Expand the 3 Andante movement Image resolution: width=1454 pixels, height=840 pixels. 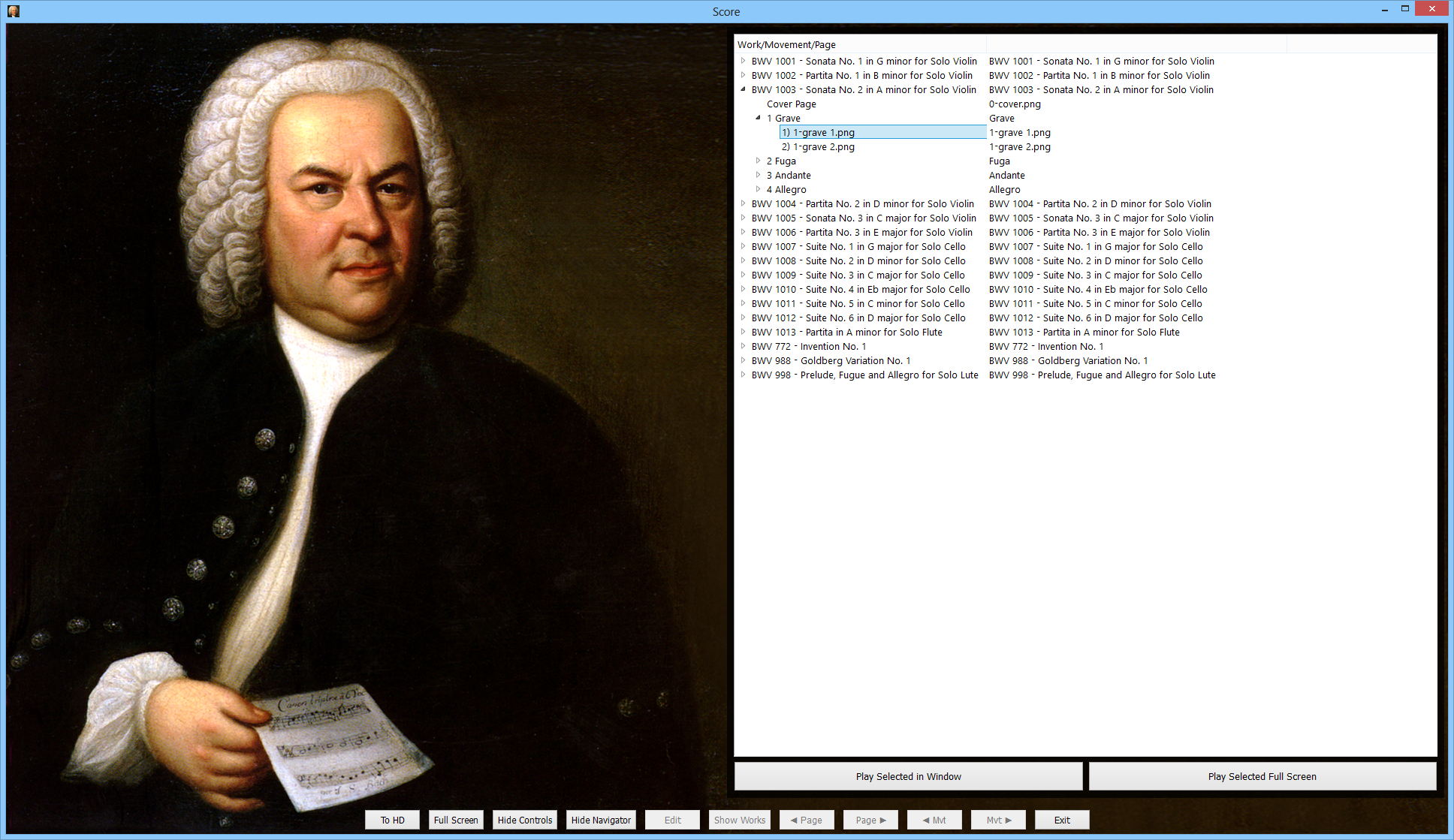[758, 175]
